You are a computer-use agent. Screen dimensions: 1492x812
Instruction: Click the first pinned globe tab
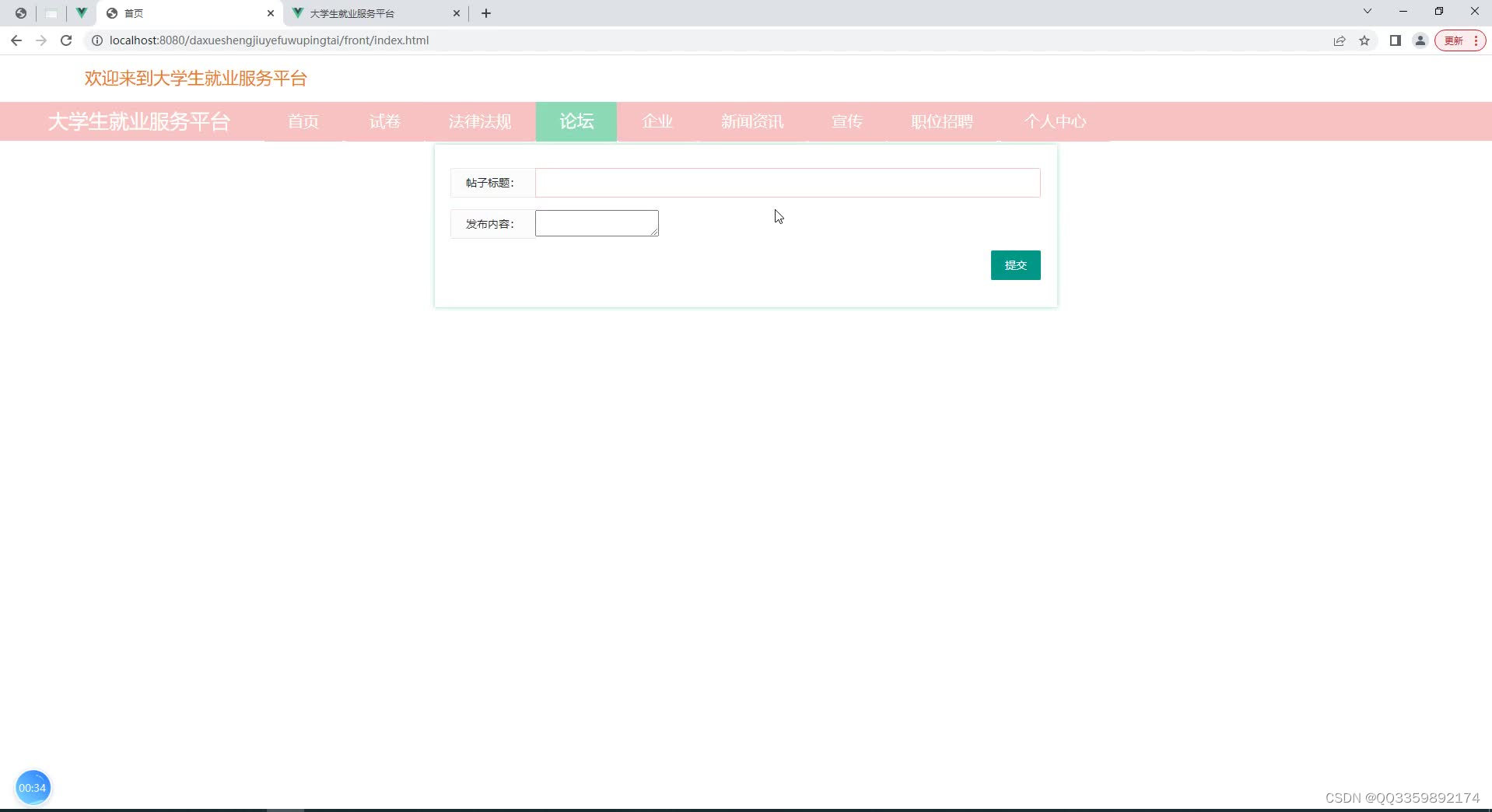[21, 13]
